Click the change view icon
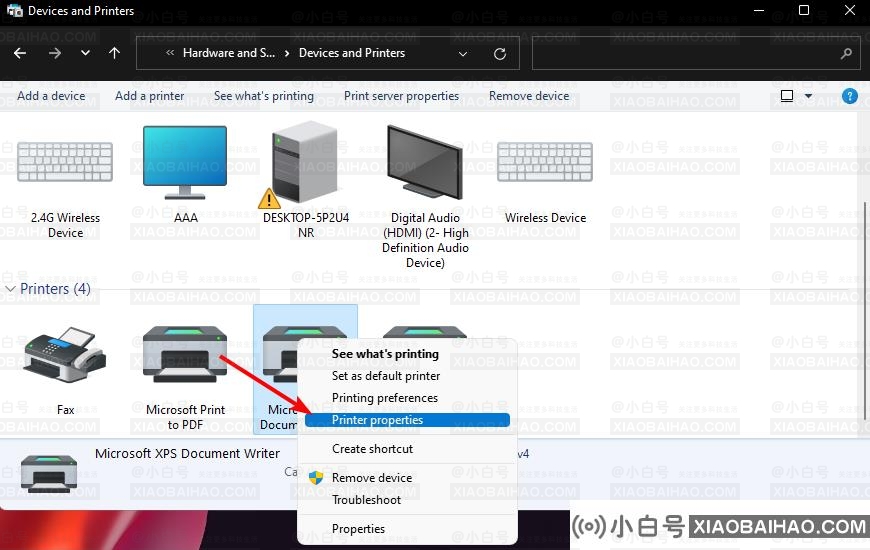 tap(786, 96)
